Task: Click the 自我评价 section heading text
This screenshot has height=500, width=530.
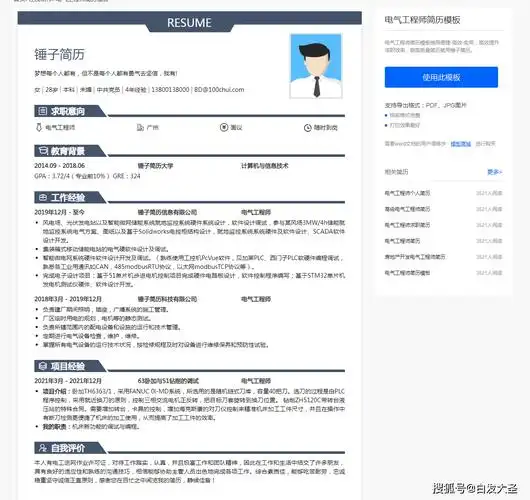Action: click(68, 448)
